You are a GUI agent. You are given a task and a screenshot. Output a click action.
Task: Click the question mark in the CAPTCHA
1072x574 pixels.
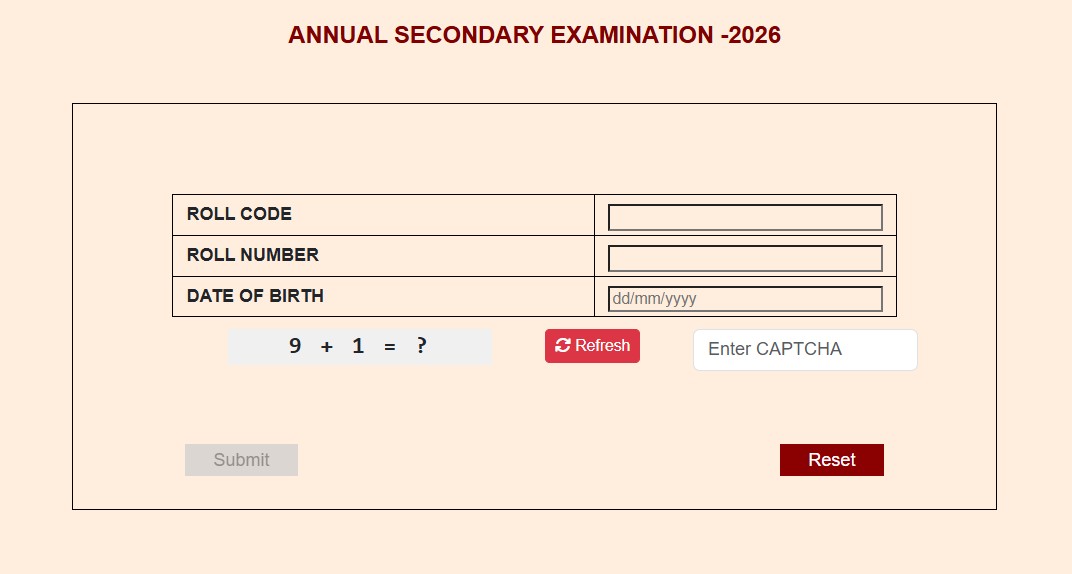(x=422, y=347)
